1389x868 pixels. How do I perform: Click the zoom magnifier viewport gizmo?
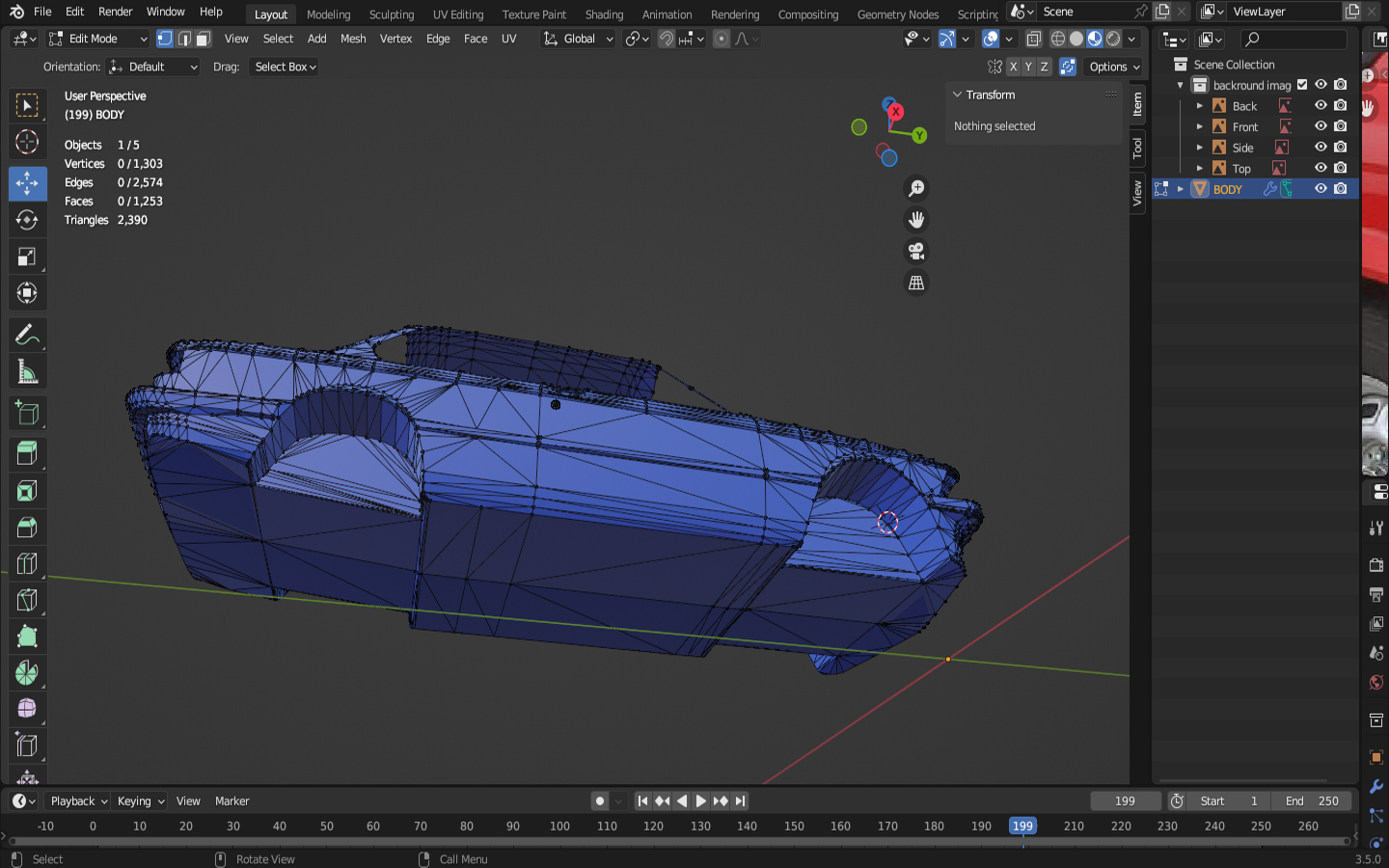pos(916,188)
